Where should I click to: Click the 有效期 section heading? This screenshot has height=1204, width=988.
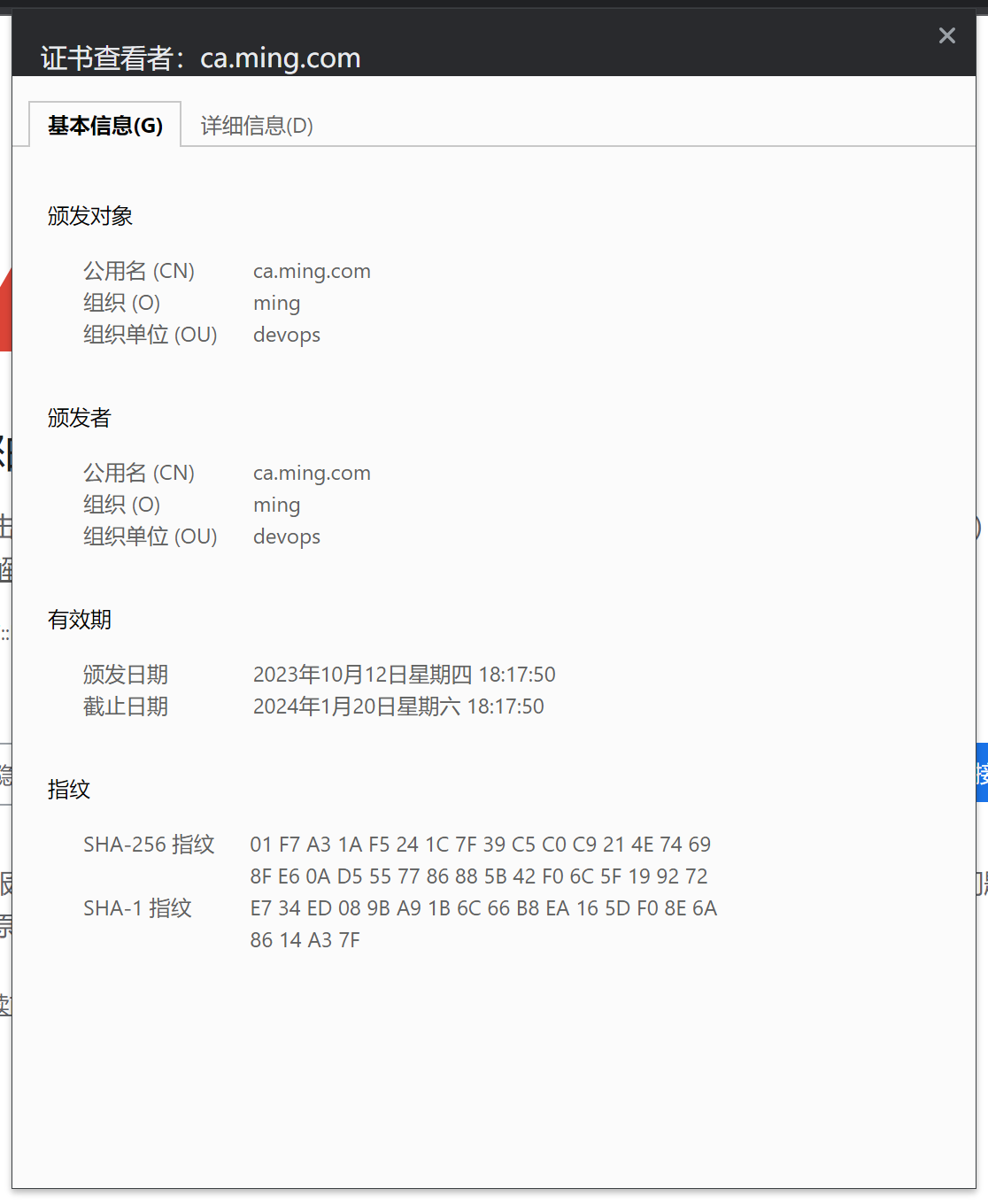(80, 620)
